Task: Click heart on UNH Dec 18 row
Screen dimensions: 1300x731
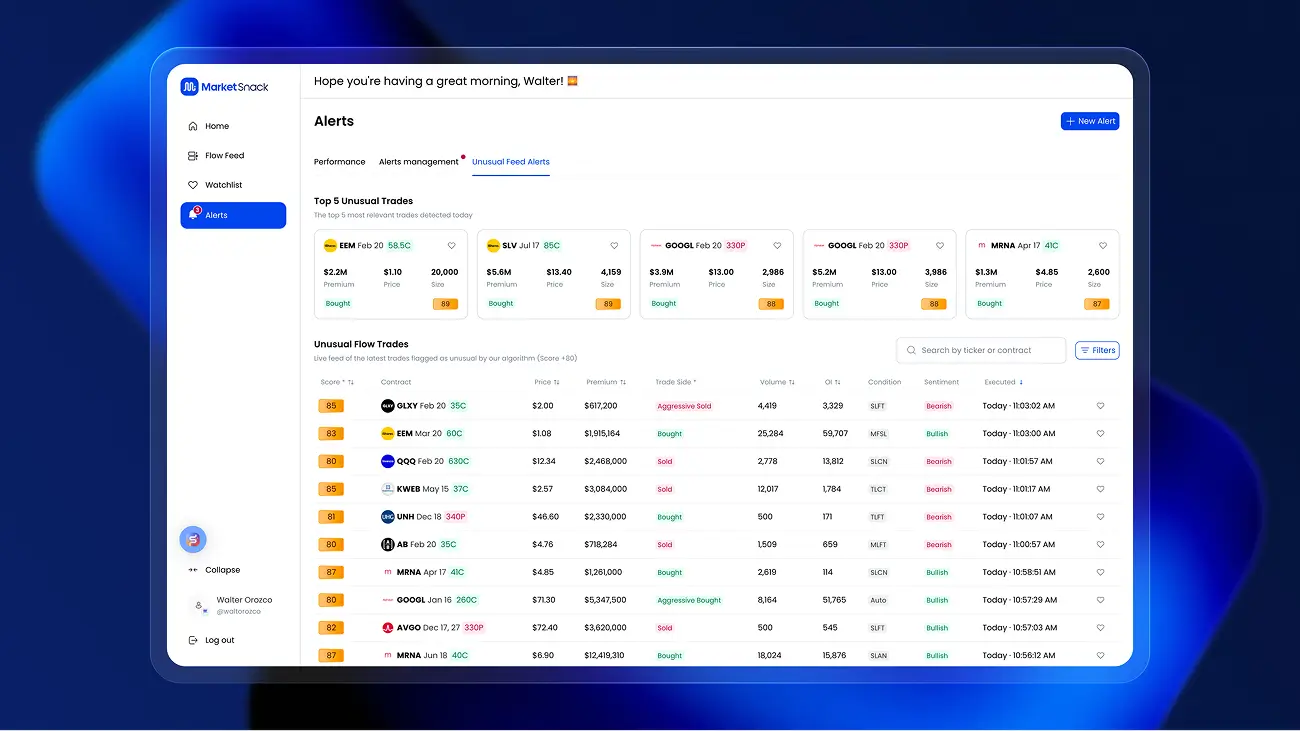Action: (x=1100, y=517)
